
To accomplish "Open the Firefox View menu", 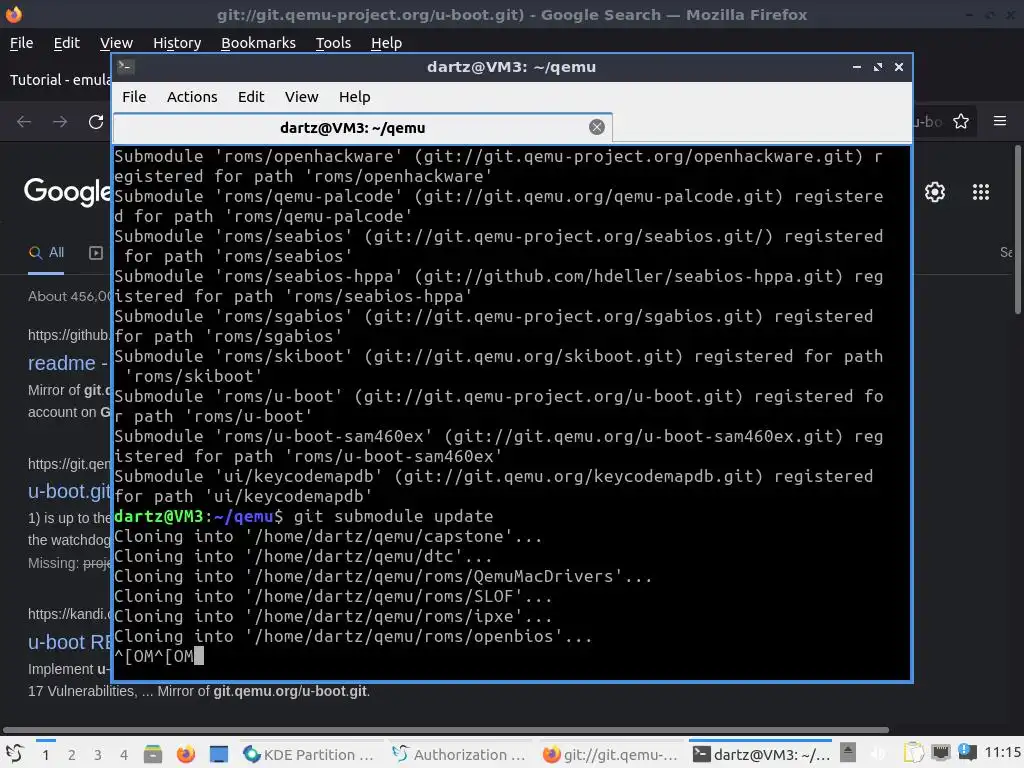I will pos(116,43).
